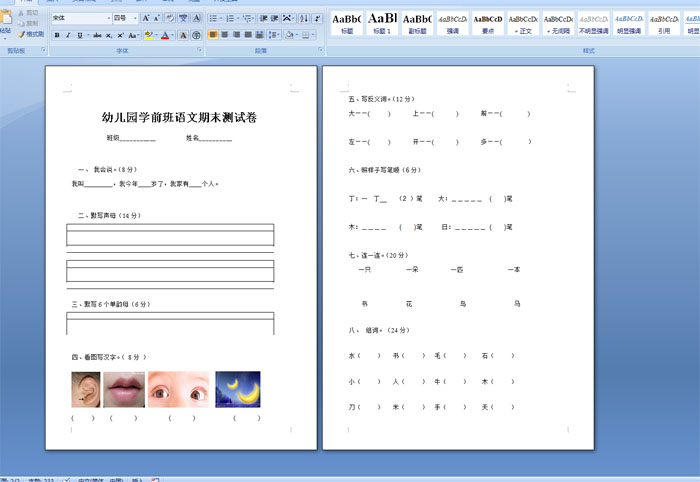Toggle Italic formatting
This screenshot has height=482, width=700.
point(68,35)
